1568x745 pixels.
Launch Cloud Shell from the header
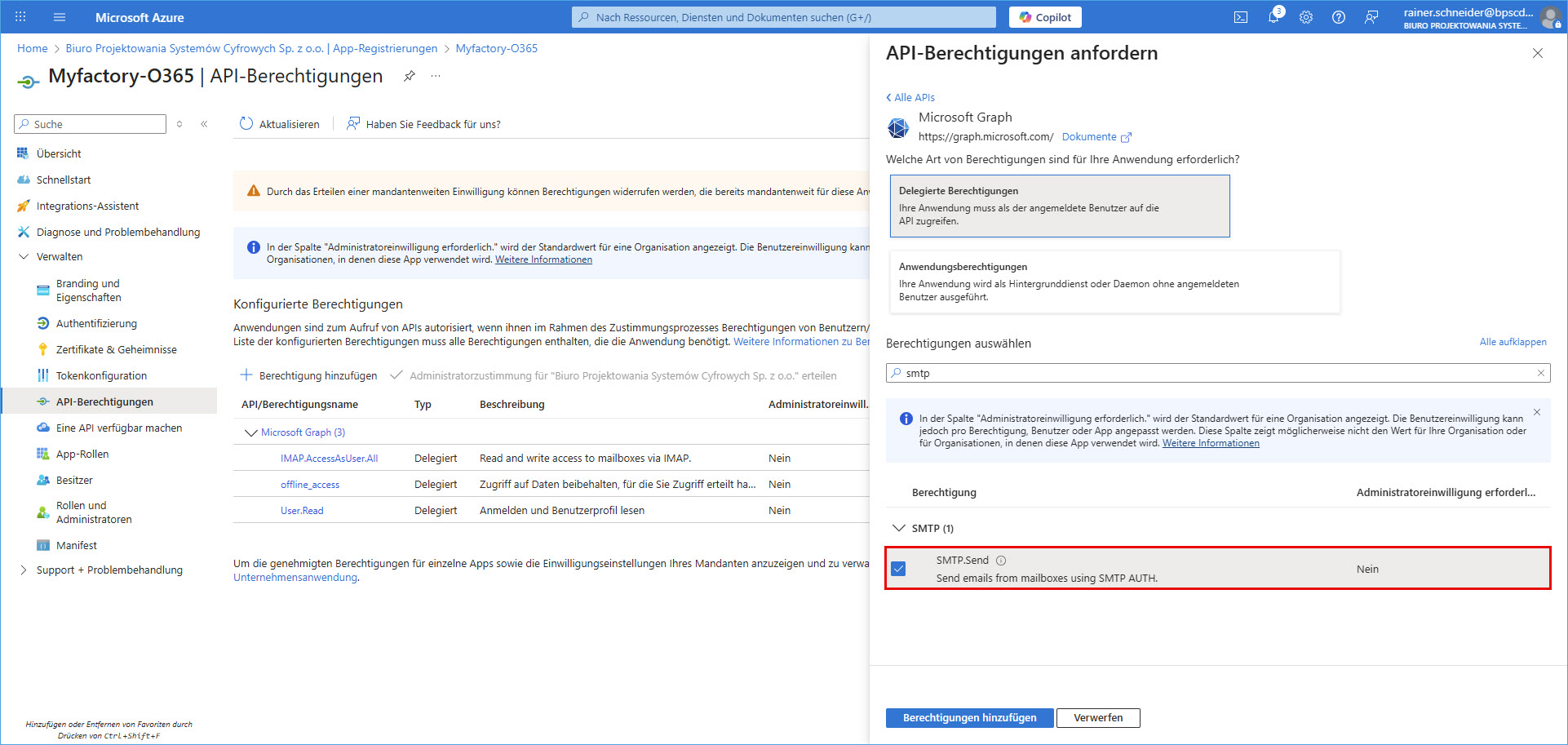click(x=1241, y=17)
